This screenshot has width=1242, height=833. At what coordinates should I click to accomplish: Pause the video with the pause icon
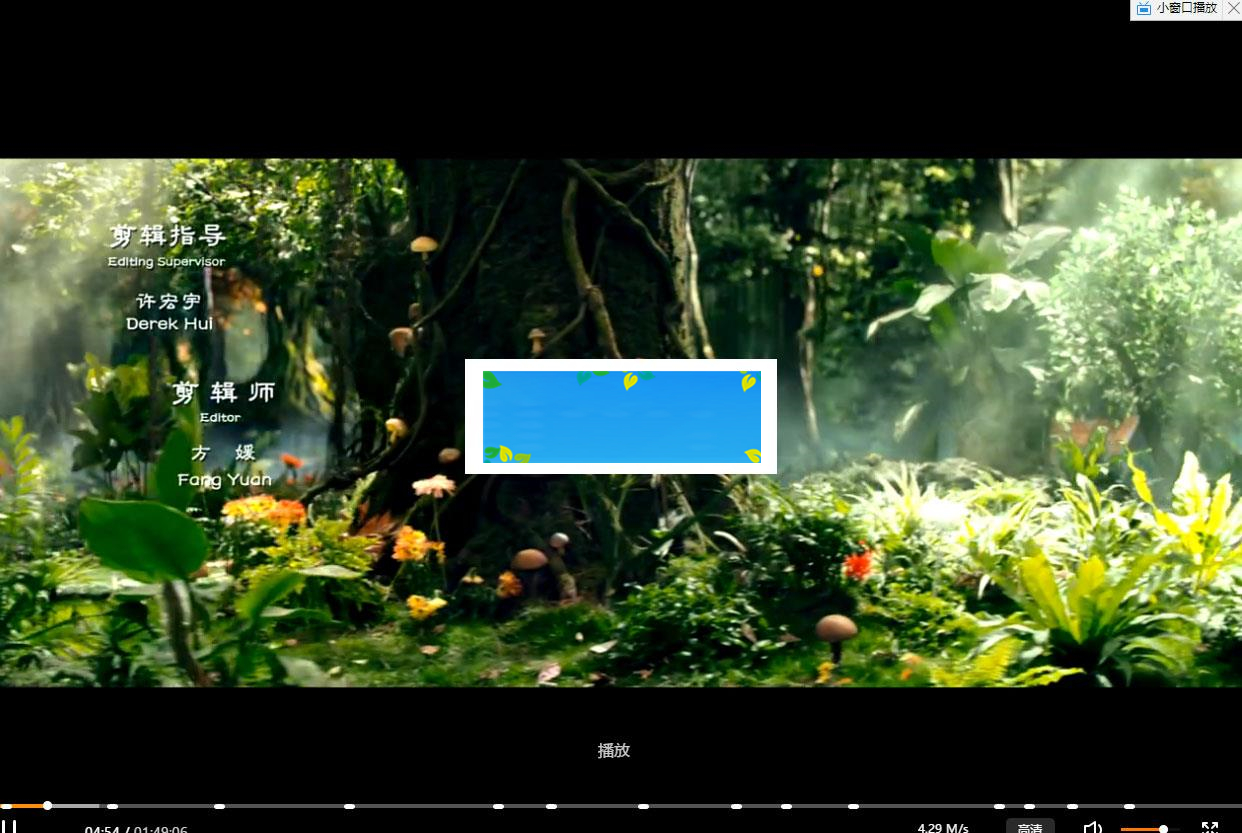pos(11,827)
